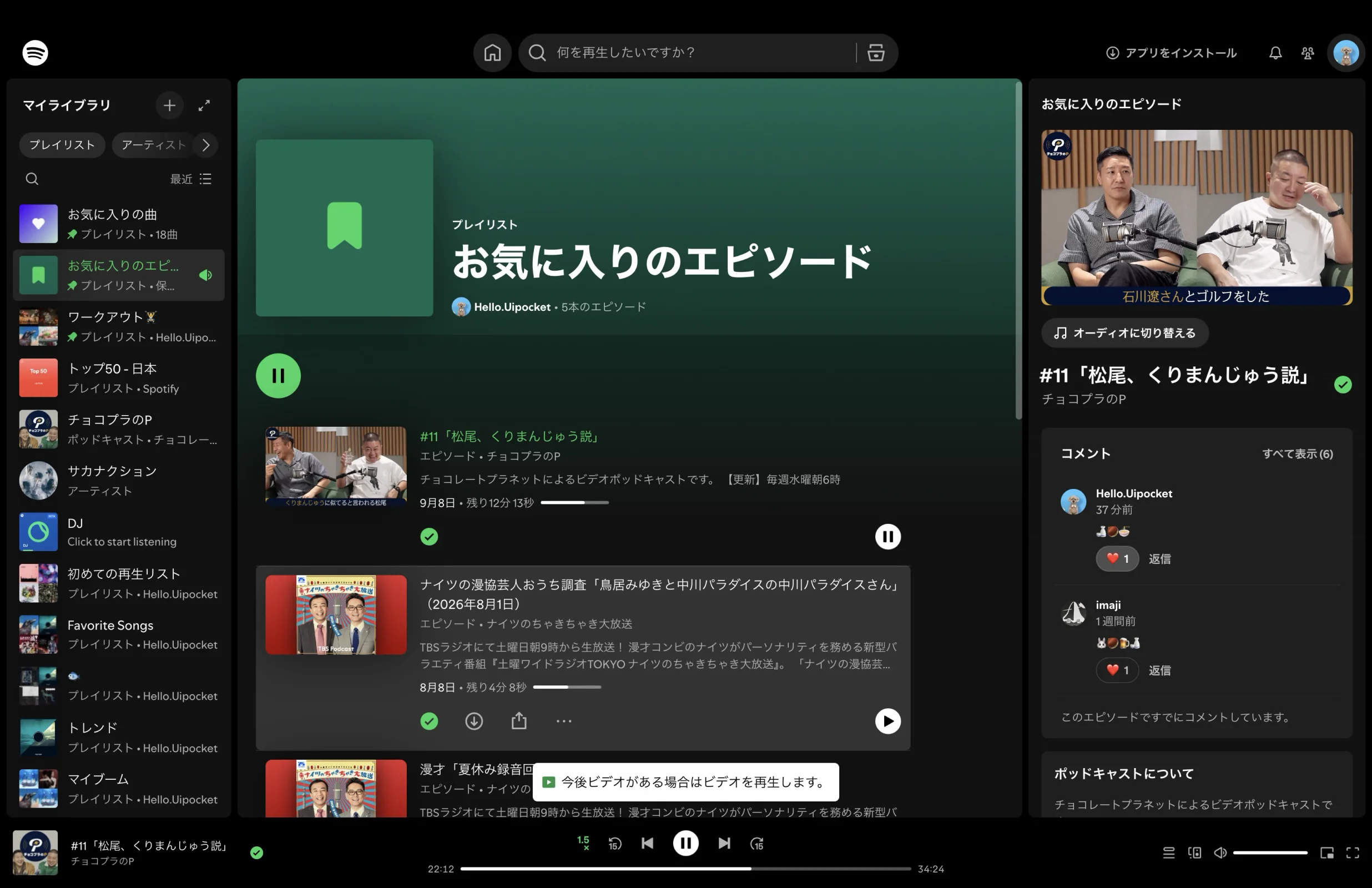Image resolution: width=1372 pixels, height=888 pixels.
Task: Skip to next track
Action: coord(725,844)
